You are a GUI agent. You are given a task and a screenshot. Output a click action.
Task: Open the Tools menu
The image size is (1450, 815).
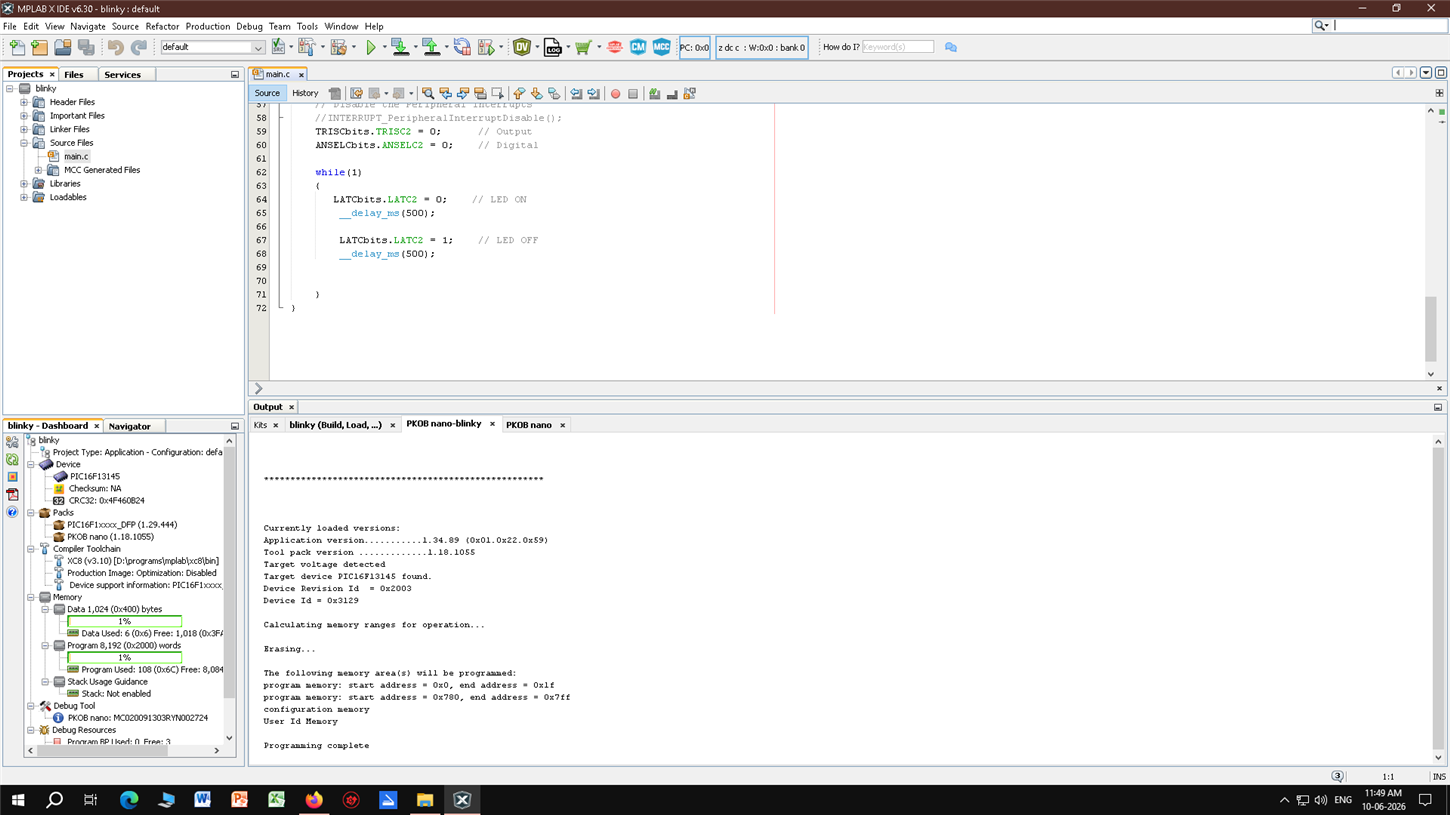point(307,27)
